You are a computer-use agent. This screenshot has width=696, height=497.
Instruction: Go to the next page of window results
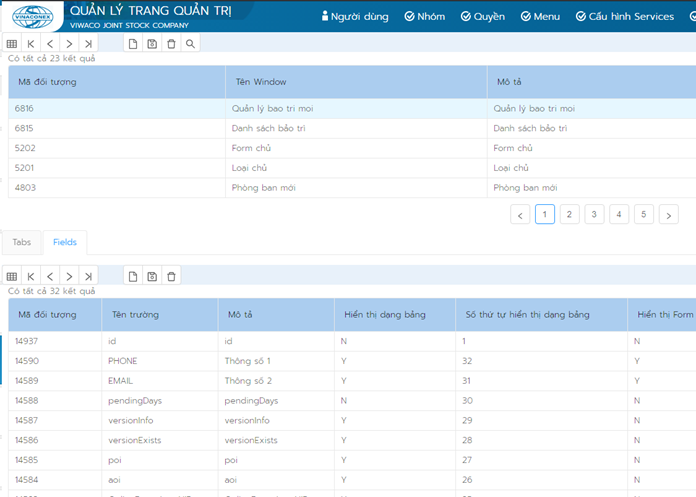pos(668,215)
